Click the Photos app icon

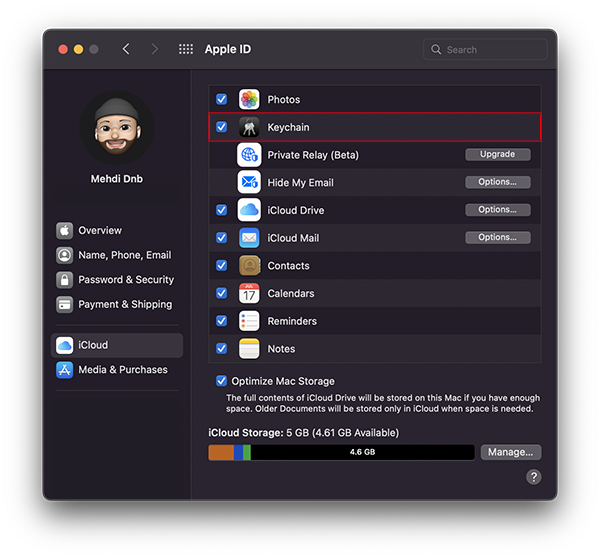coord(249,99)
